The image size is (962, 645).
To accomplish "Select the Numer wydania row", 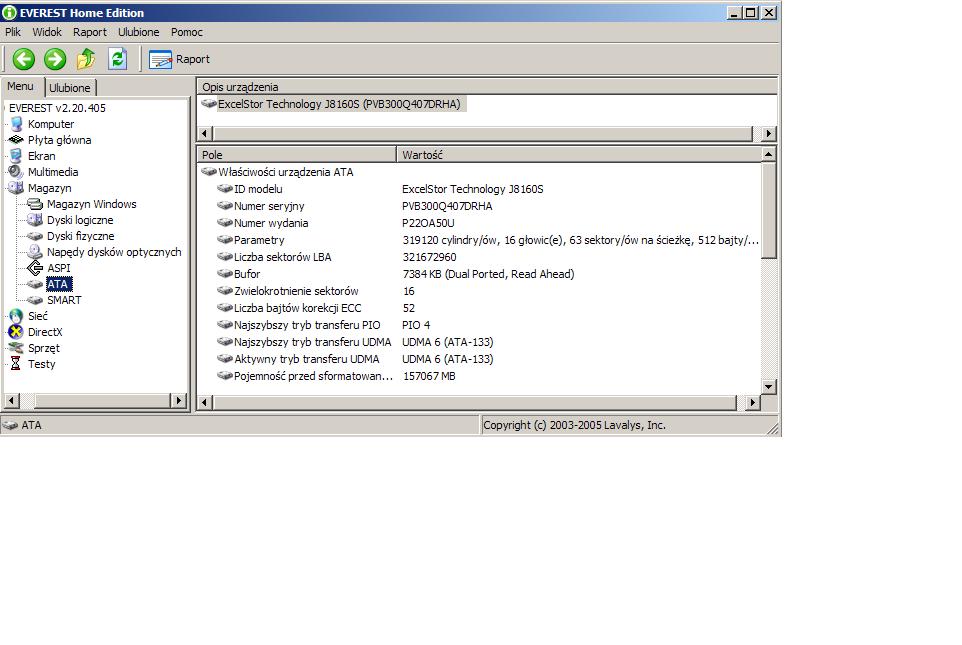I will tap(479, 223).
